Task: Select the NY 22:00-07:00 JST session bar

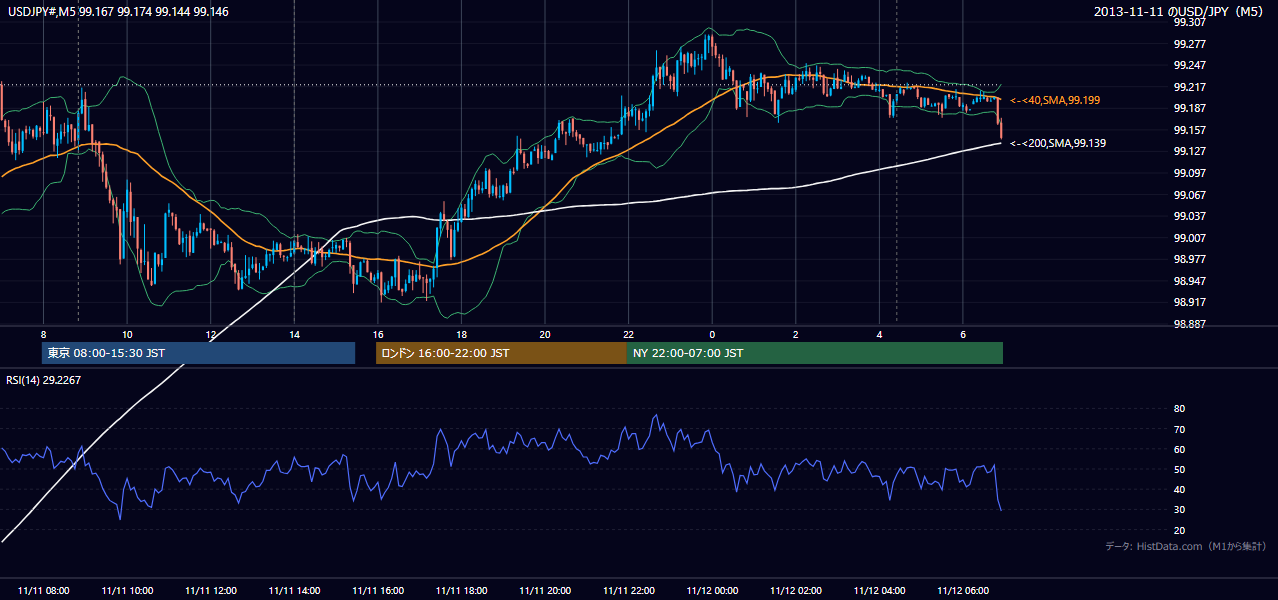Action: click(815, 353)
